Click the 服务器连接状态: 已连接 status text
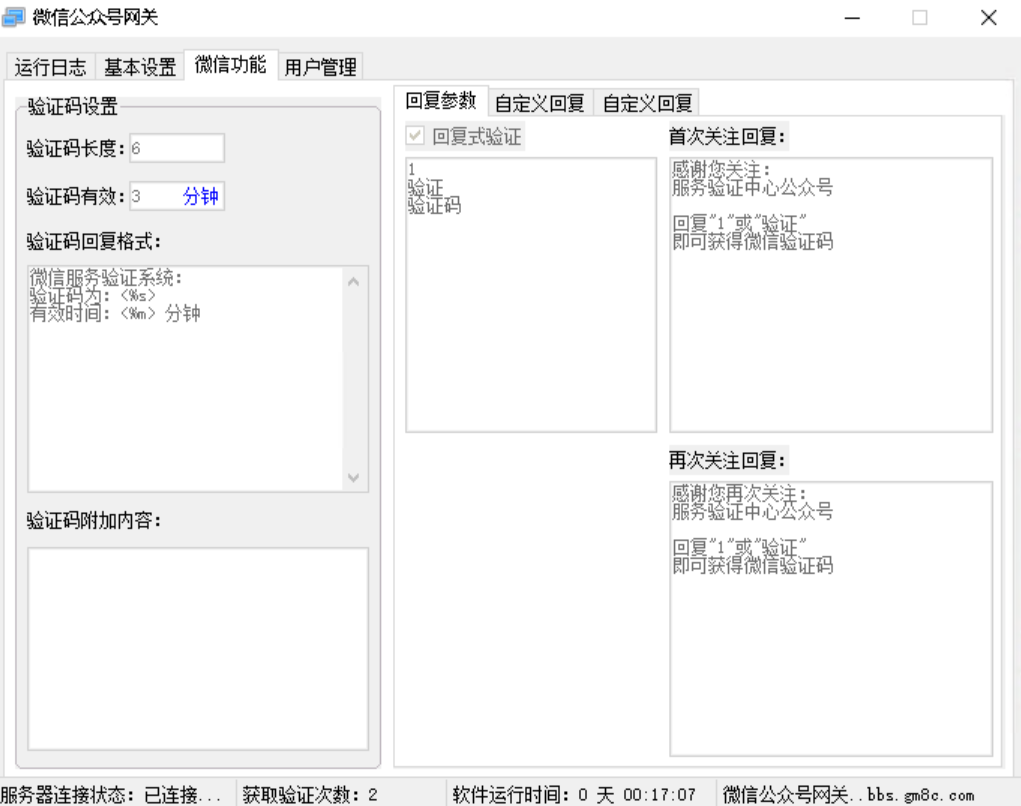The image size is (1021, 806). tap(111, 794)
